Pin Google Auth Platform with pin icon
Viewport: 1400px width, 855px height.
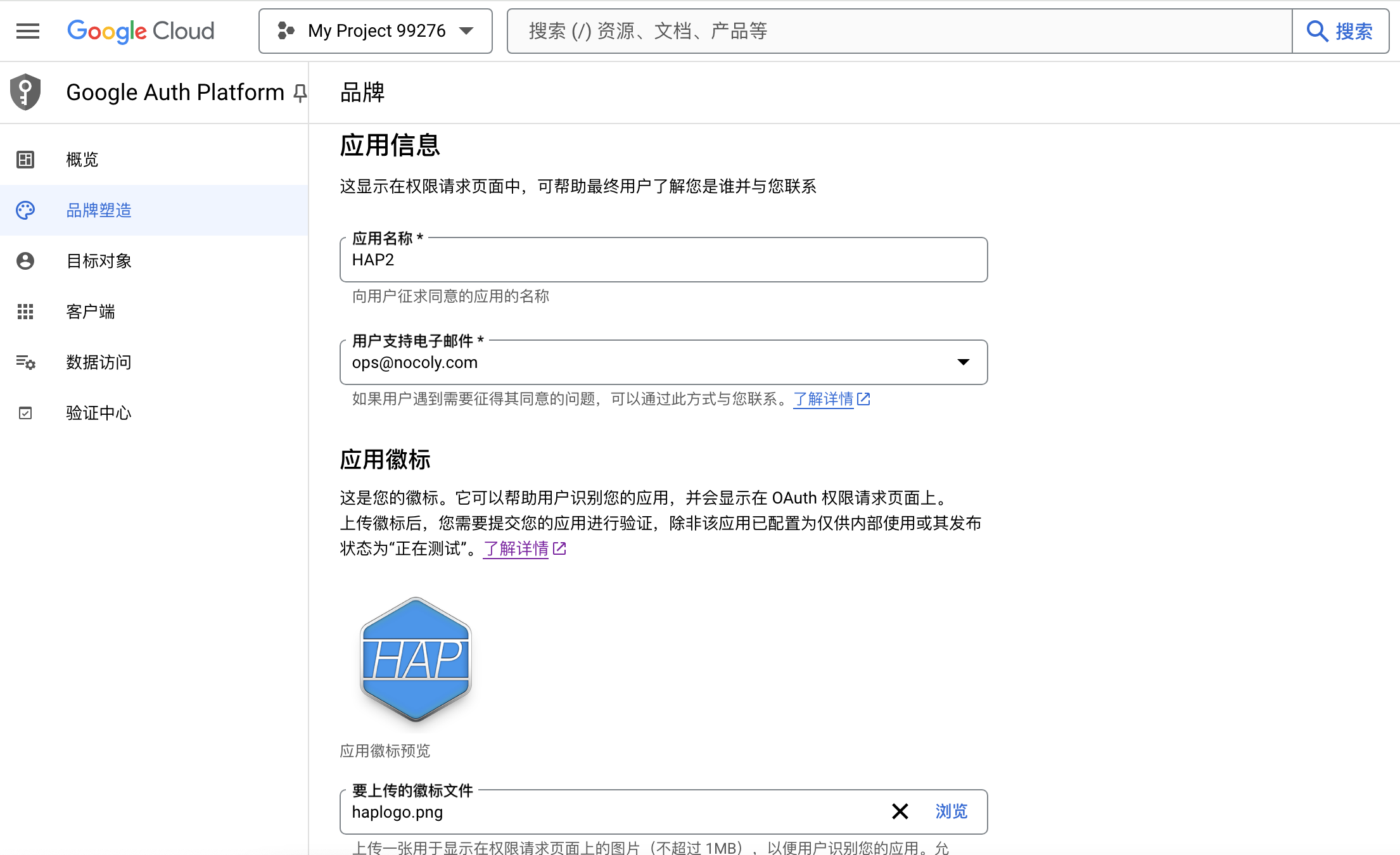(x=300, y=93)
